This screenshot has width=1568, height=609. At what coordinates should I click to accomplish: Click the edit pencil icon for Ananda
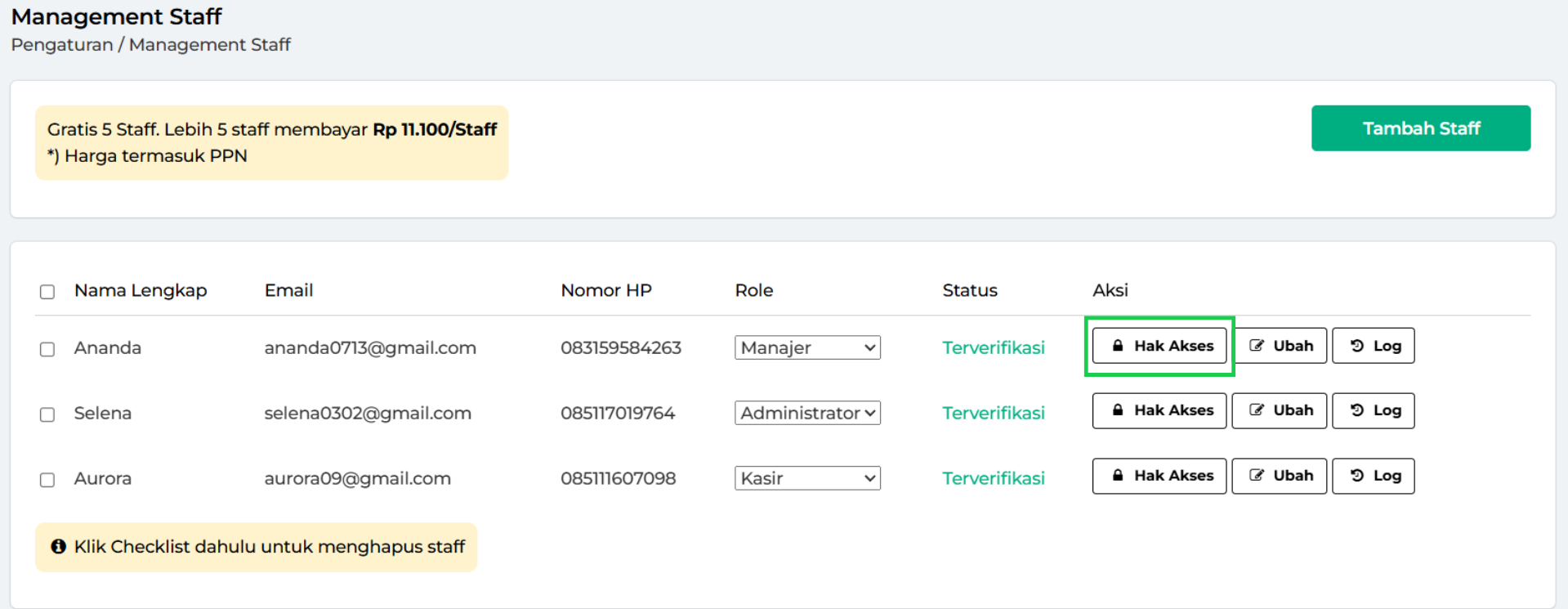tap(1257, 346)
